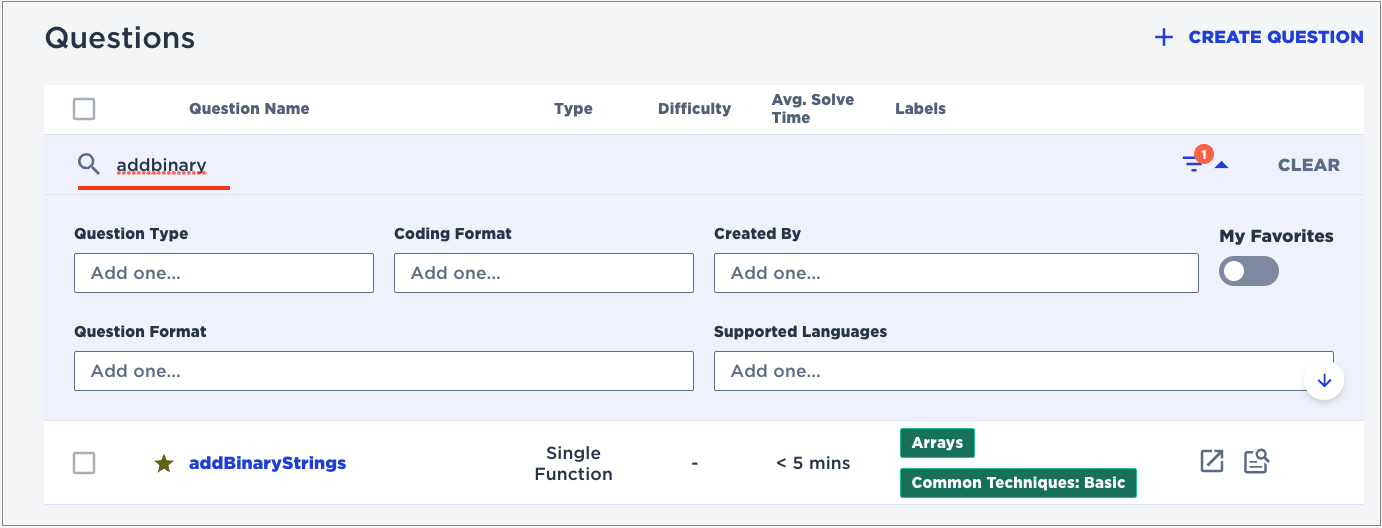Click the round scroll-down arrow button
Viewport: 1382px width, 528px height.
[x=1324, y=381]
